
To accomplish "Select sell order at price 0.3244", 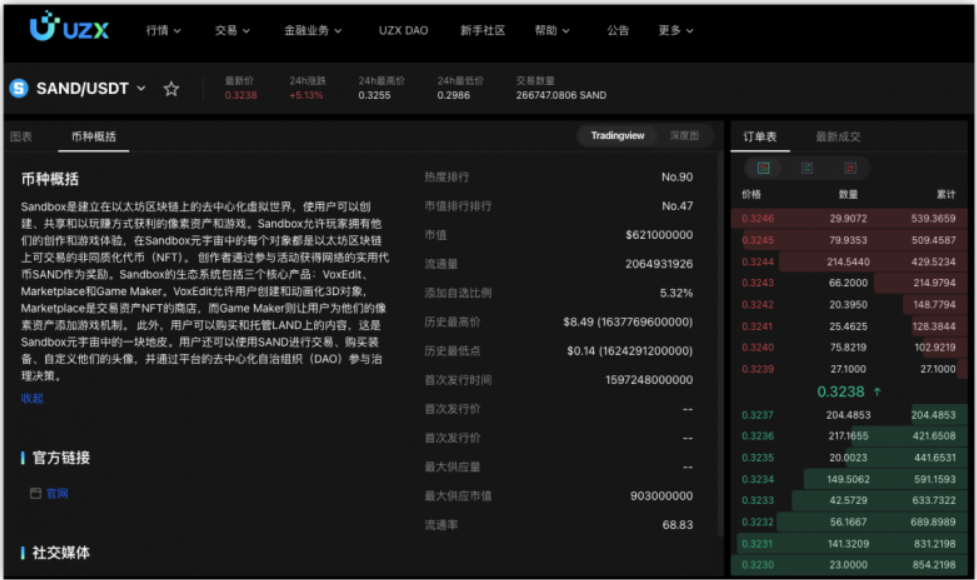I will [x=849, y=262].
